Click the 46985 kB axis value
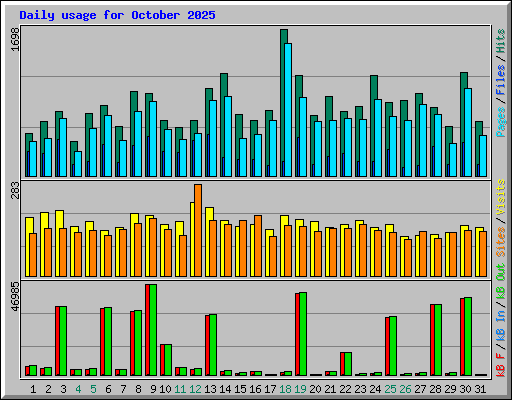This screenshot has height=400, width=512. 15,297
